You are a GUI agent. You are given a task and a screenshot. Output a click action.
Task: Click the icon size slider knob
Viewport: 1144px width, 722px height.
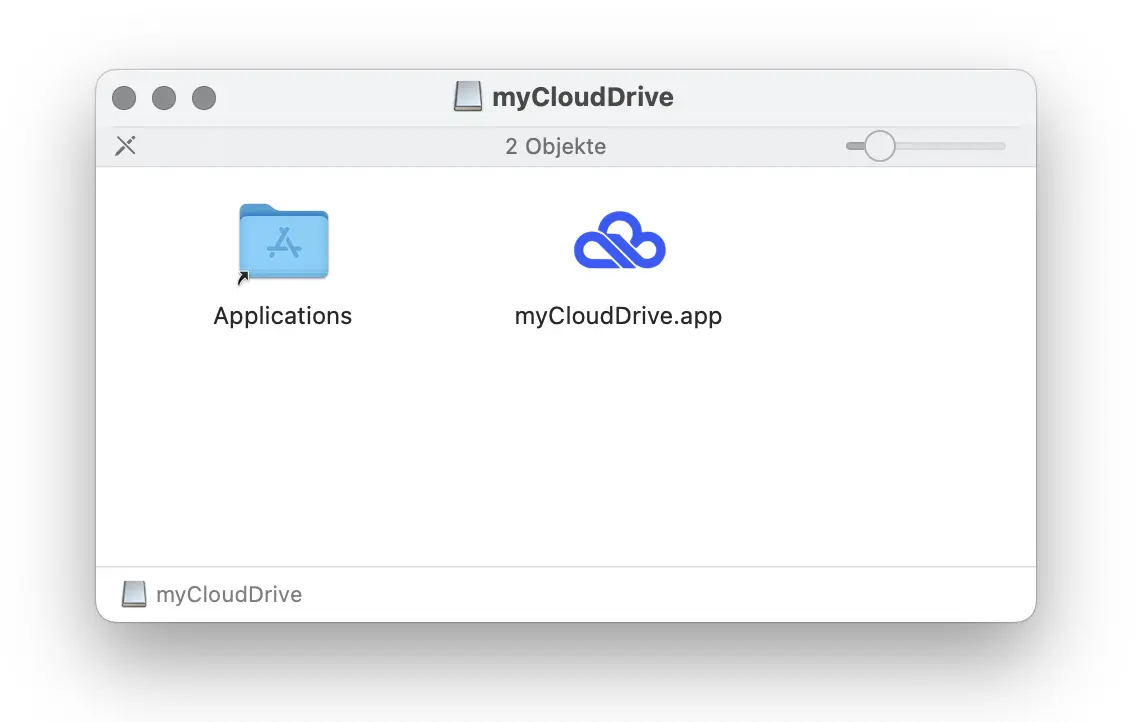click(x=880, y=146)
